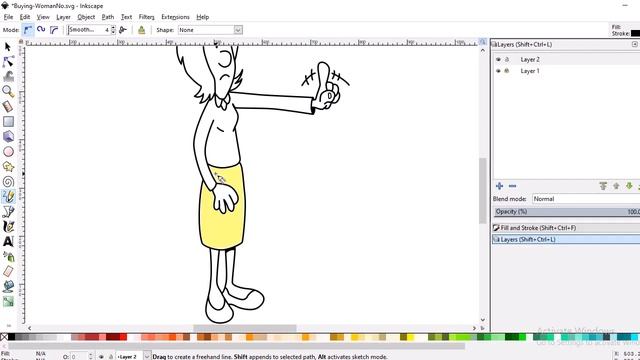Select the Zoom magnifier tool

tap(8, 91)
